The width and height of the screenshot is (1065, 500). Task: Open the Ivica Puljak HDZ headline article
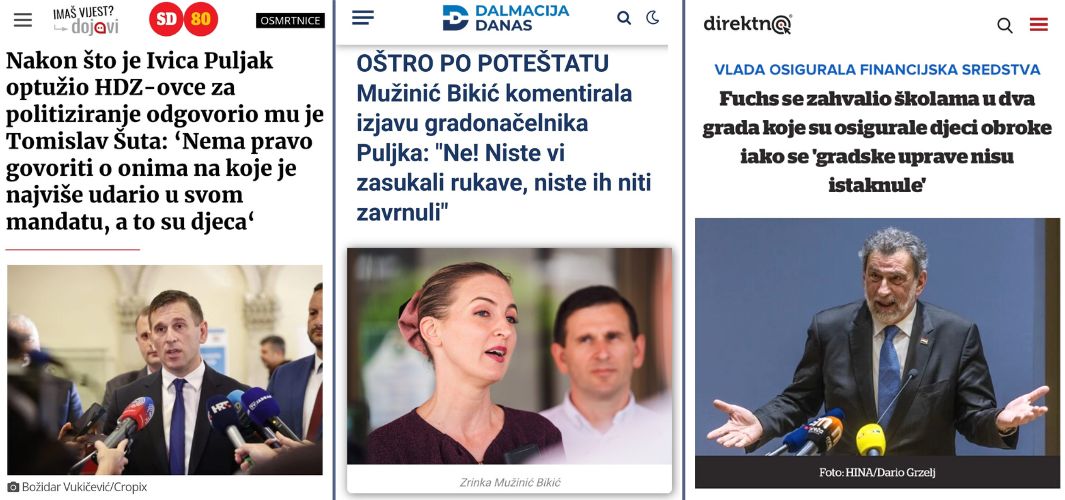click(164, 141)
